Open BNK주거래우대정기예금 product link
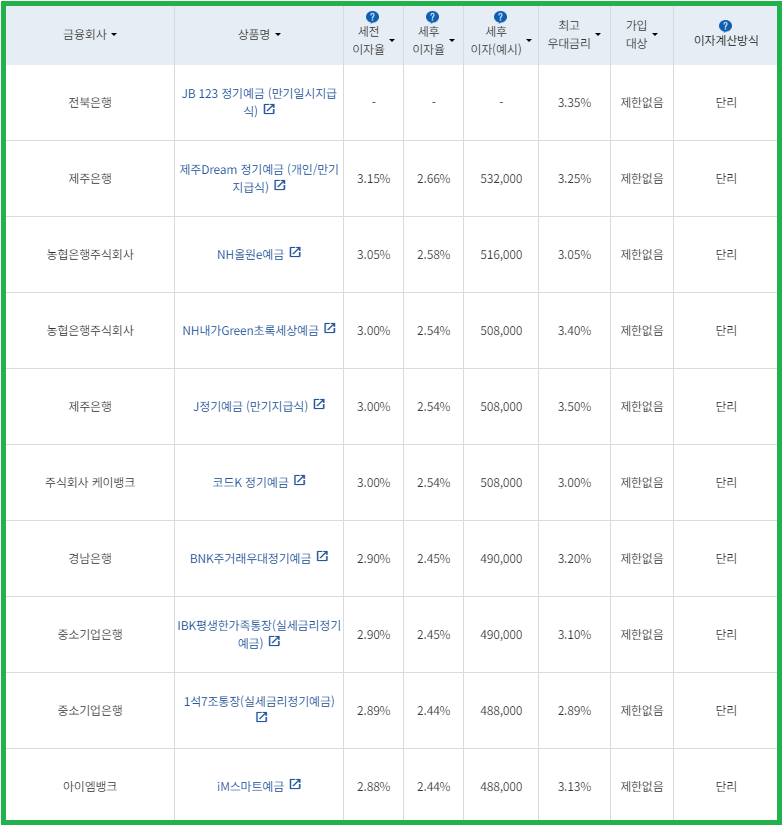Viewport: 782px width, 825px height. click(250, 558)
